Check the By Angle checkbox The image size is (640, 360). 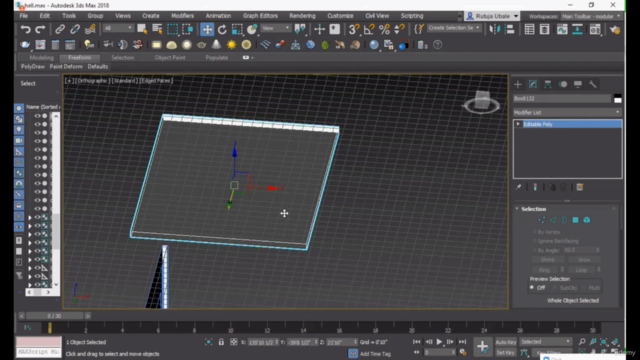click(534, 250)
